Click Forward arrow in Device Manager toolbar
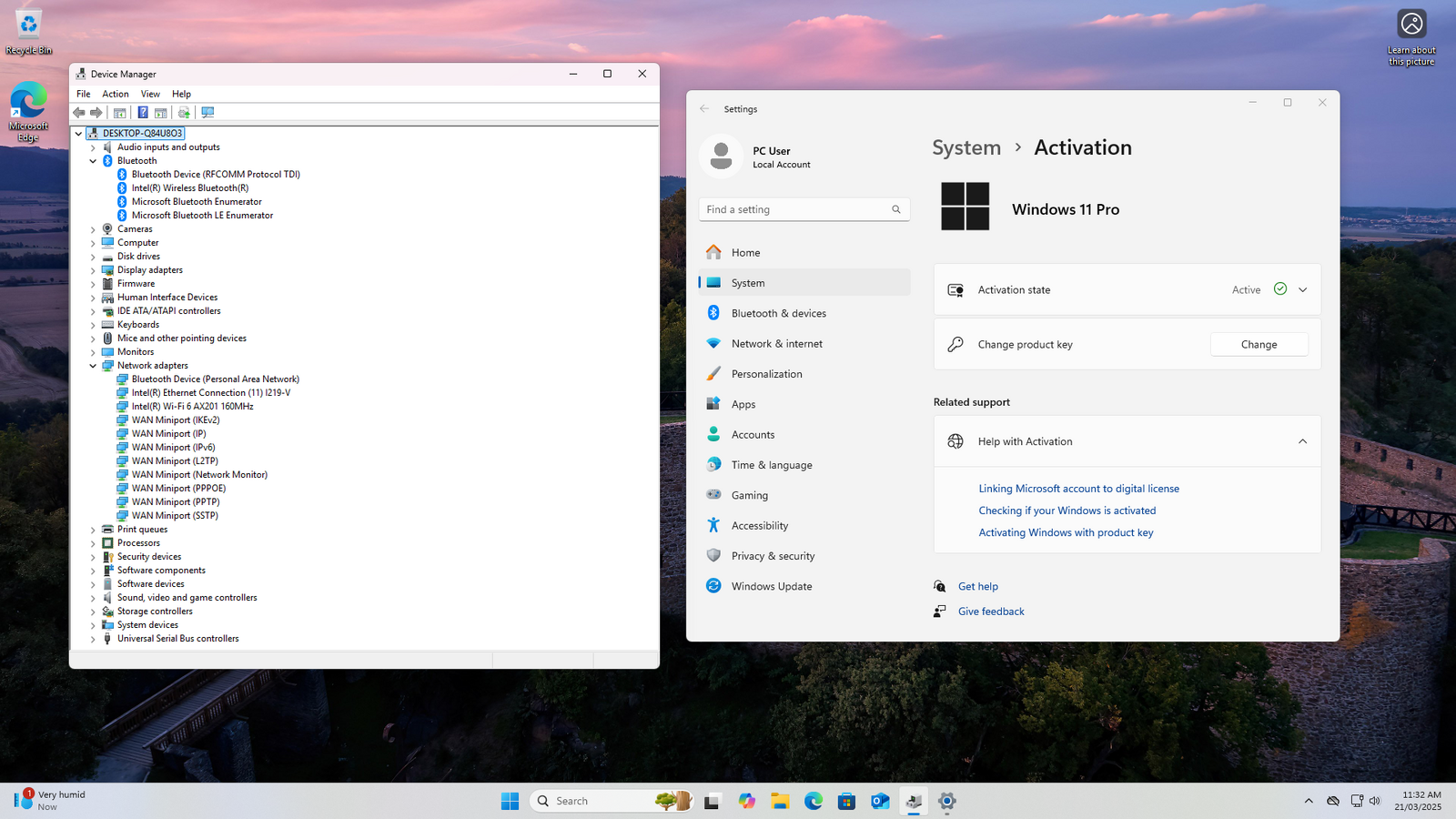 click(x=96, y=113)
